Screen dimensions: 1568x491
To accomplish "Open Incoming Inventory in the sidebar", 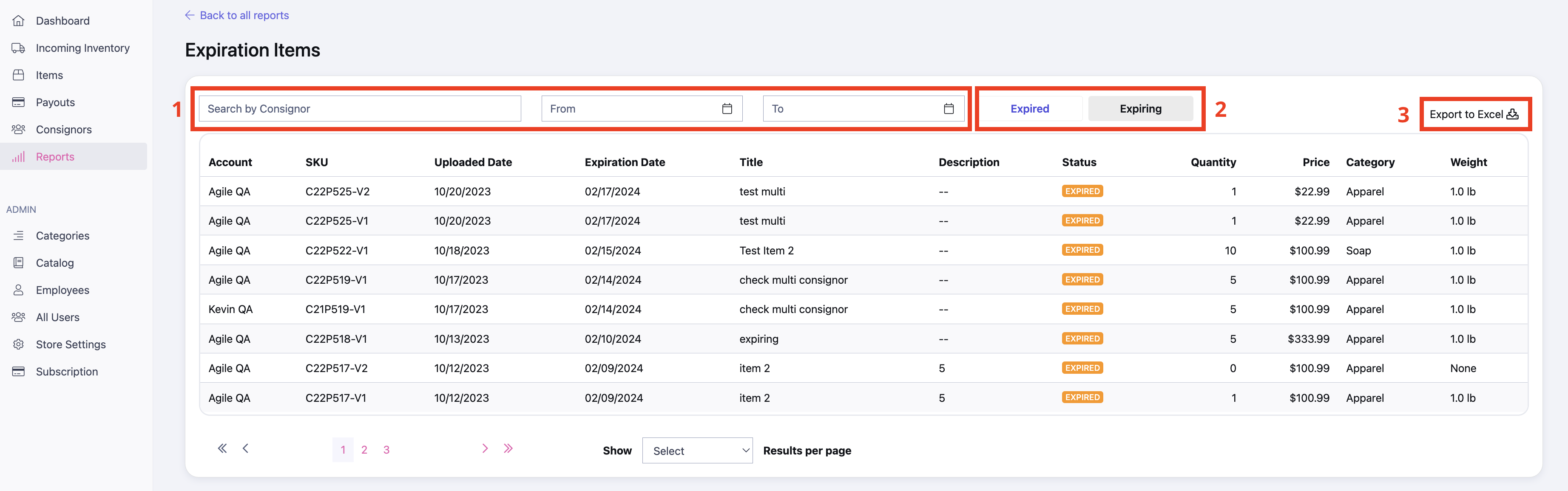I will coord(83,48).
